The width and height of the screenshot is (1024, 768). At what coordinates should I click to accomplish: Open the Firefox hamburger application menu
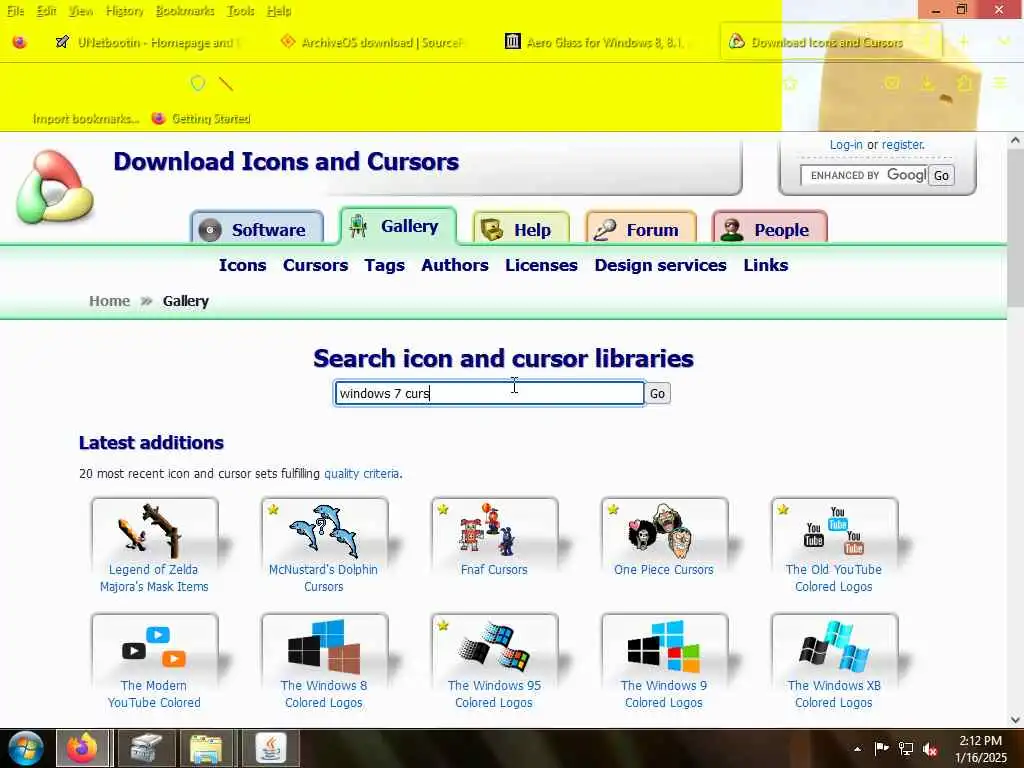coord(1000,83)
